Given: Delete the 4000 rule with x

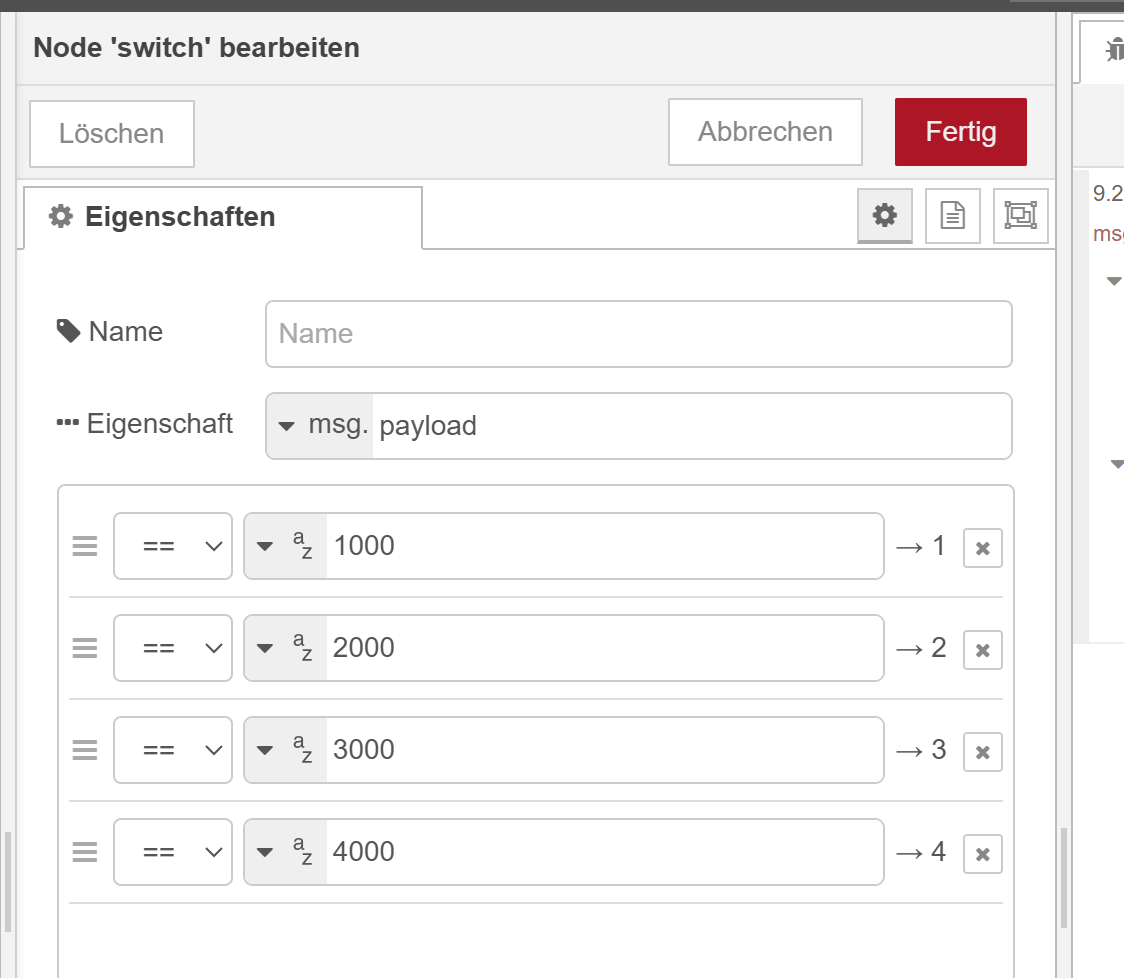Looking at the screenshot, I should tap(982, 854).
